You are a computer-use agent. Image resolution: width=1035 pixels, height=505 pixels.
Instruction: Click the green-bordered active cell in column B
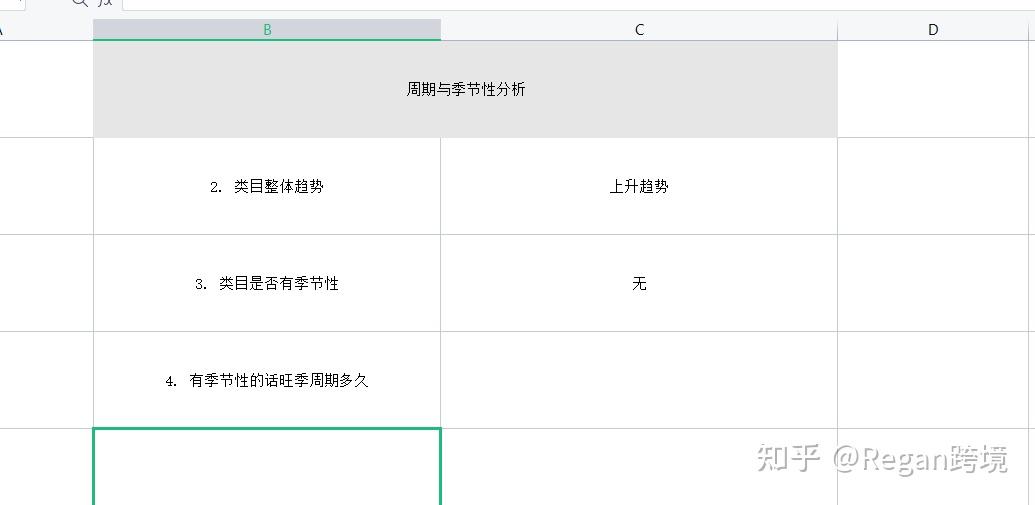[x=267, y=467]
